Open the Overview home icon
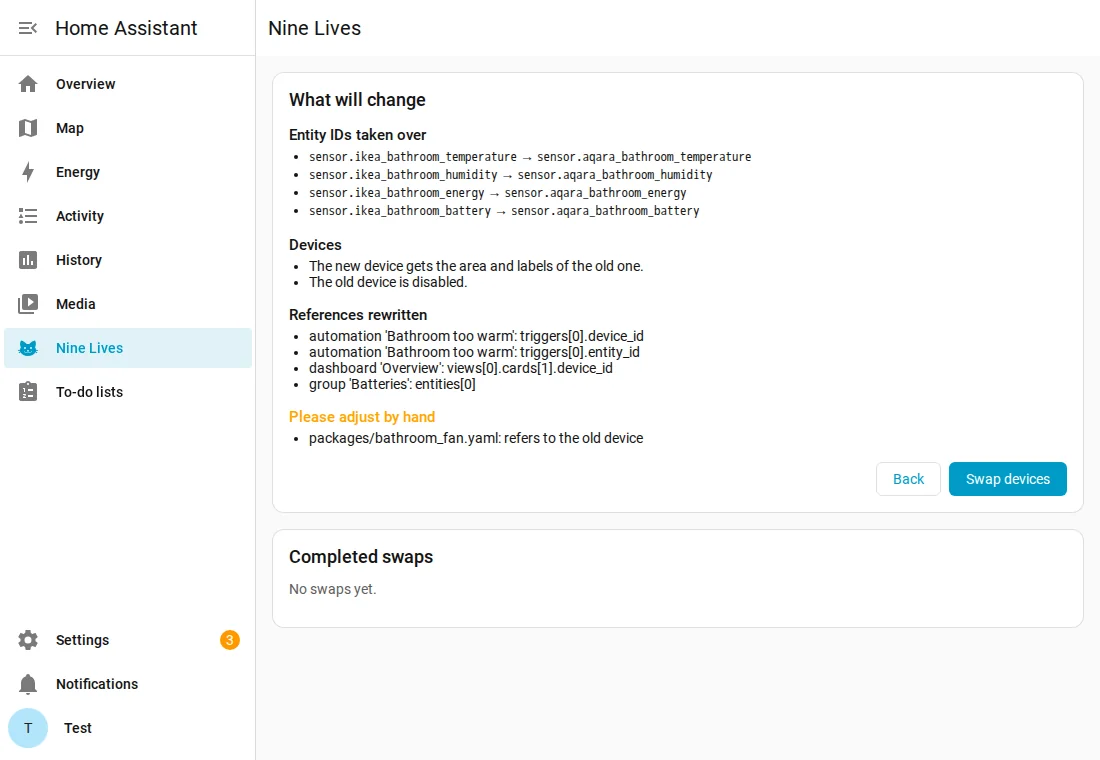The width and height of the screenshot is (1100, 760). (28, 84)
